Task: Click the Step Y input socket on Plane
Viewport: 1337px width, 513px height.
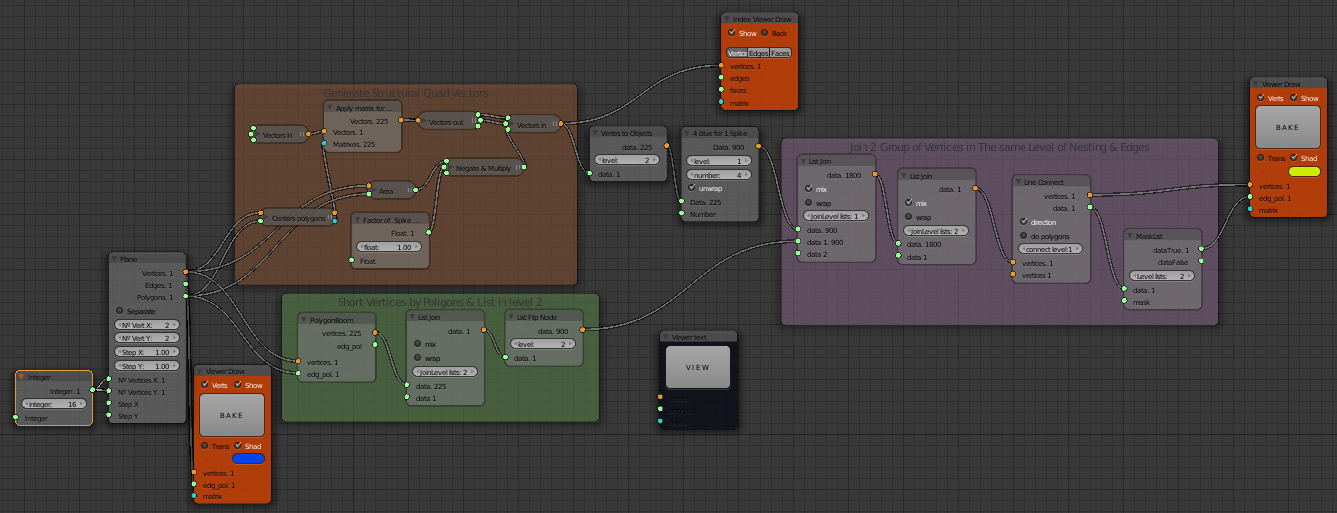Action: 110,416
